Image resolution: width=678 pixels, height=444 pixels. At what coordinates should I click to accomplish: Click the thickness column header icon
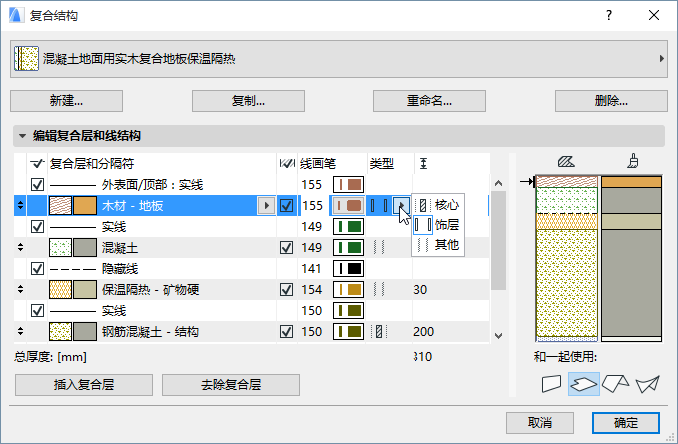click(423, 163)
